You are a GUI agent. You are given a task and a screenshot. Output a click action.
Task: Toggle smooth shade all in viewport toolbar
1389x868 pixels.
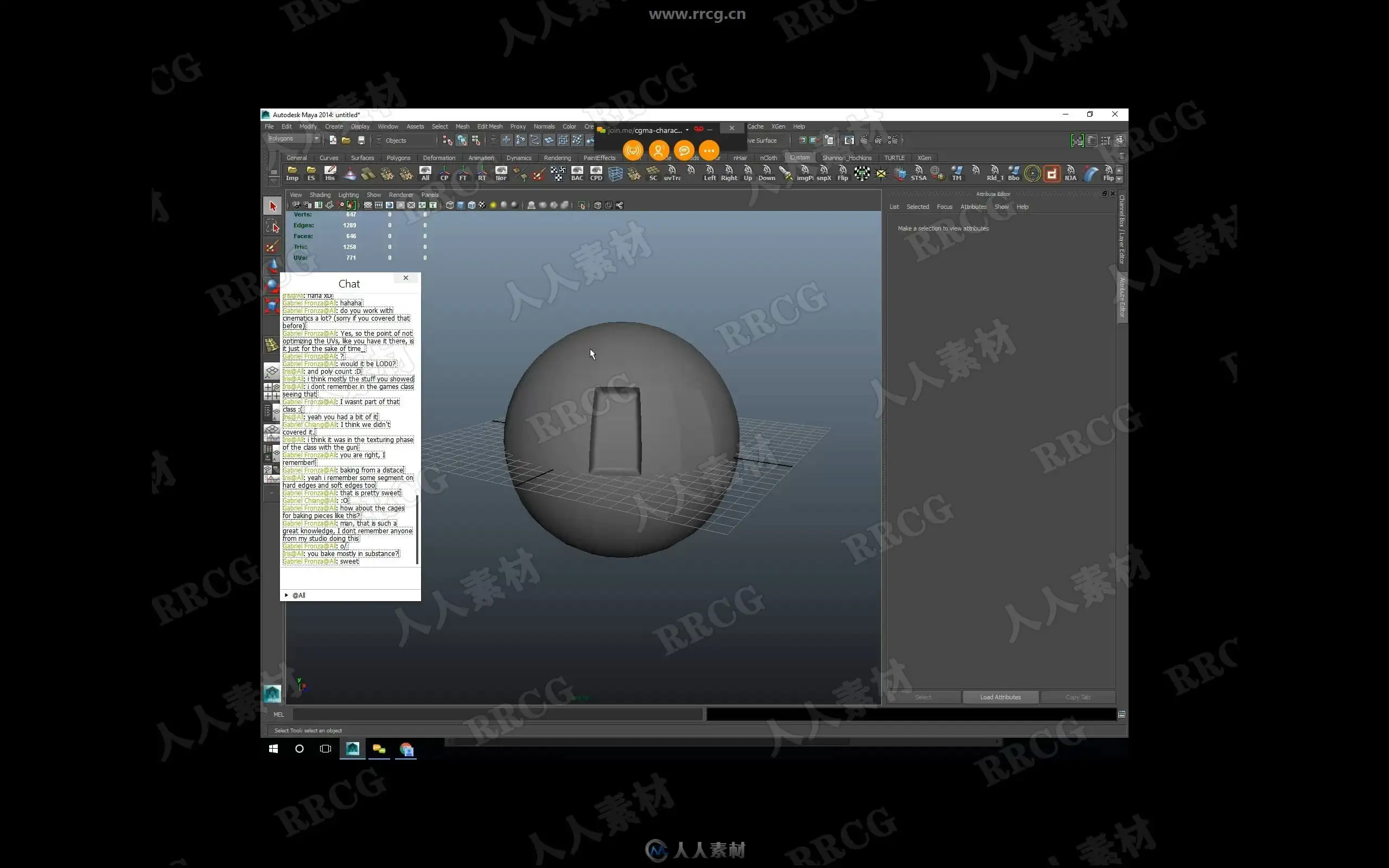pos(460,205)
